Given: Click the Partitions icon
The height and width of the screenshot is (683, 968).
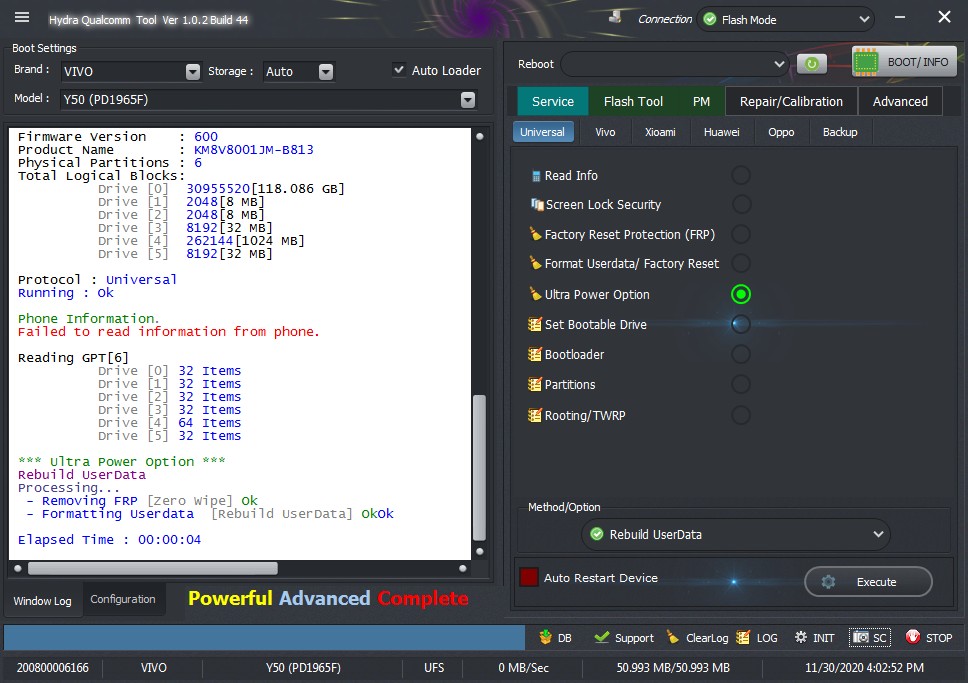Looking at the screenshot, I should (535, 384).
